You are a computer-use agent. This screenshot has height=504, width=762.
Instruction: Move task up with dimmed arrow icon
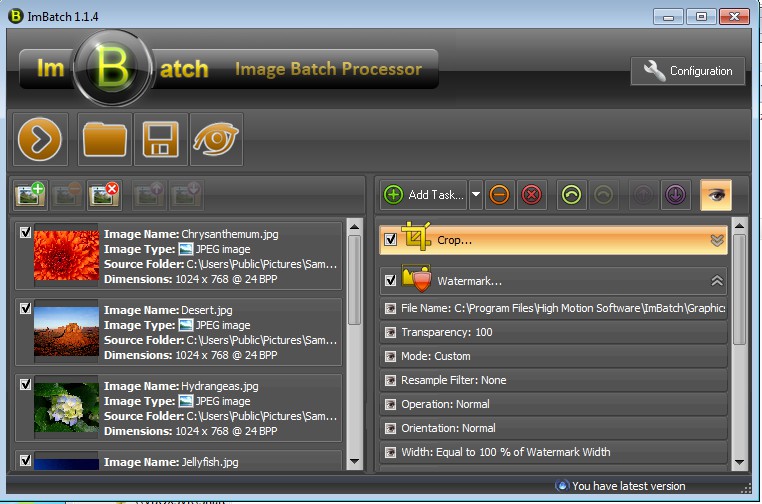pyautogui.click(x=643, y=195)
